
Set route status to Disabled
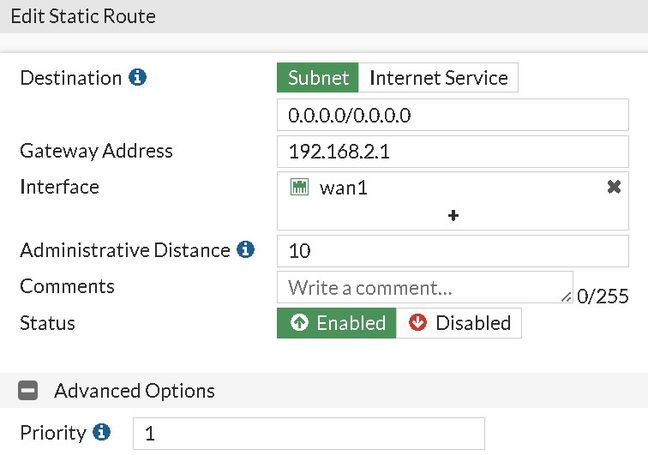(459, 323)
